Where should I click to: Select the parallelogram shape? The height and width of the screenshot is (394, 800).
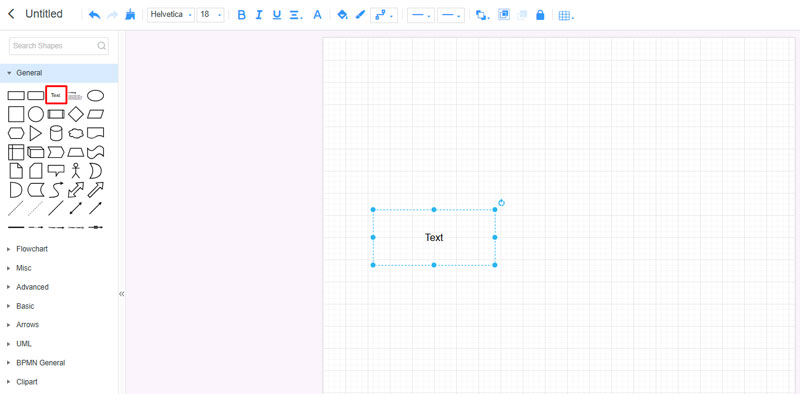95,114
